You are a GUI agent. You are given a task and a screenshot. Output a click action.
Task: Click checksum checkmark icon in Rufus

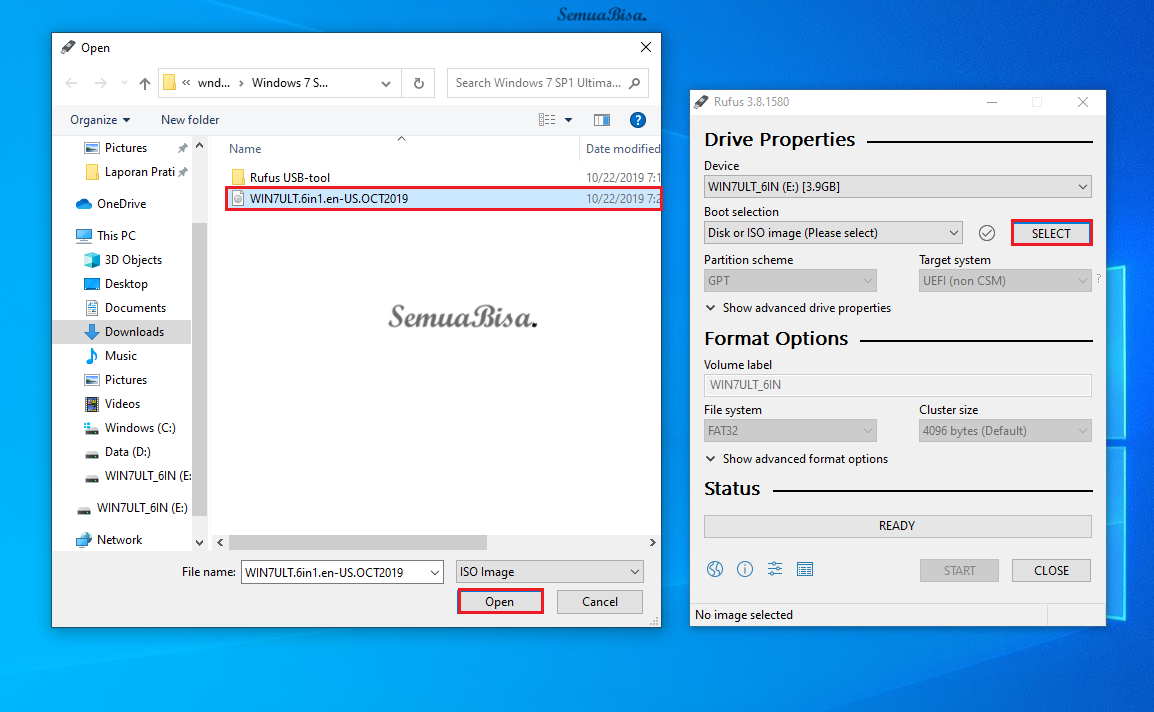click(987, 233)
